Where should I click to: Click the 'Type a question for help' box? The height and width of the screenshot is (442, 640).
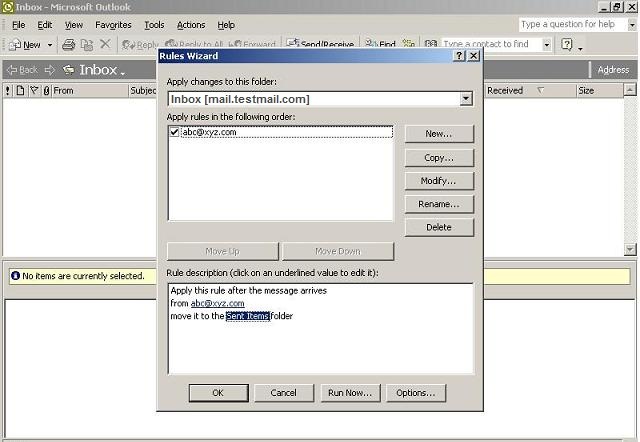(x=572, y=24)
